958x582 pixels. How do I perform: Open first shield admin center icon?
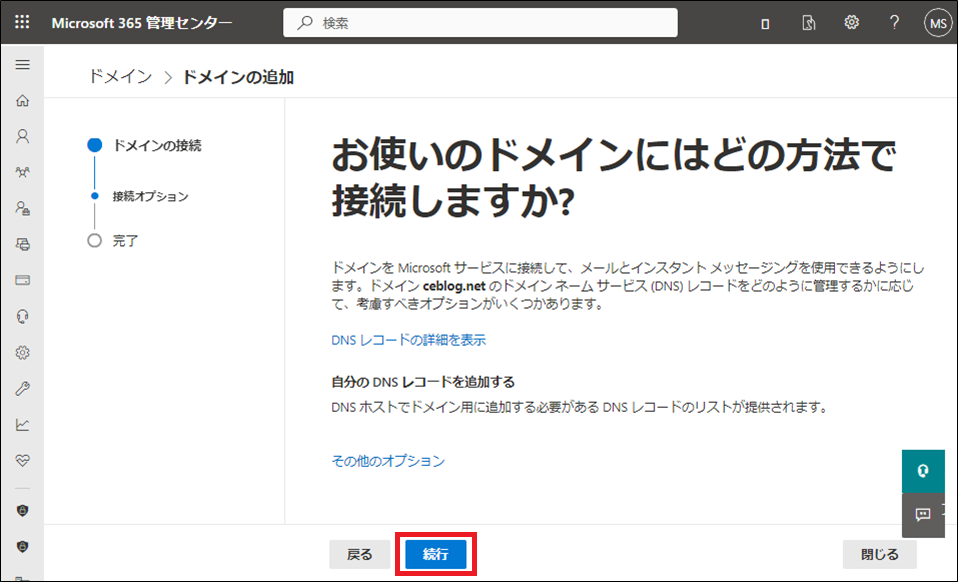23,511
